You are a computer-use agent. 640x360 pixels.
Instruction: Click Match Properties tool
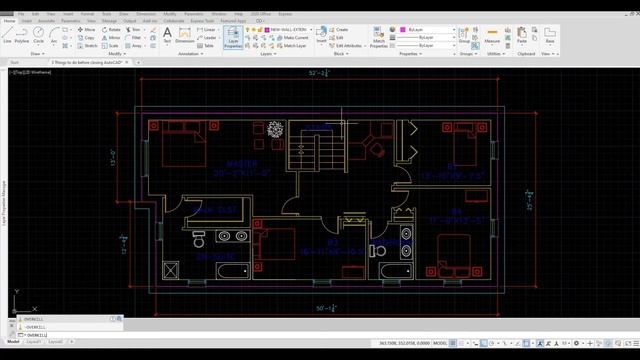(378, 37)
